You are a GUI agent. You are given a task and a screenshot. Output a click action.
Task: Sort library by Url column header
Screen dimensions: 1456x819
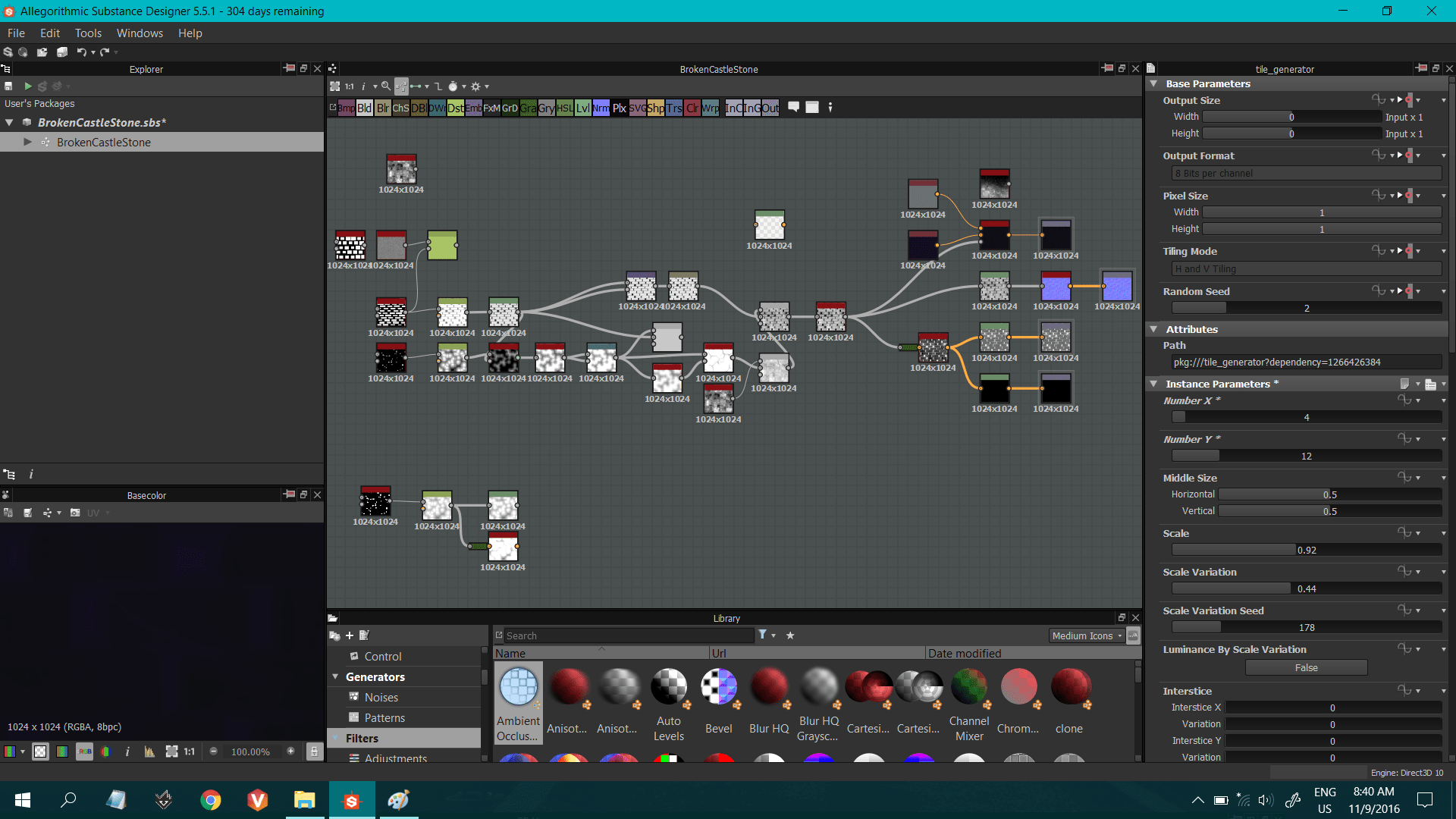pyautogui.click(x=817, y=653)
